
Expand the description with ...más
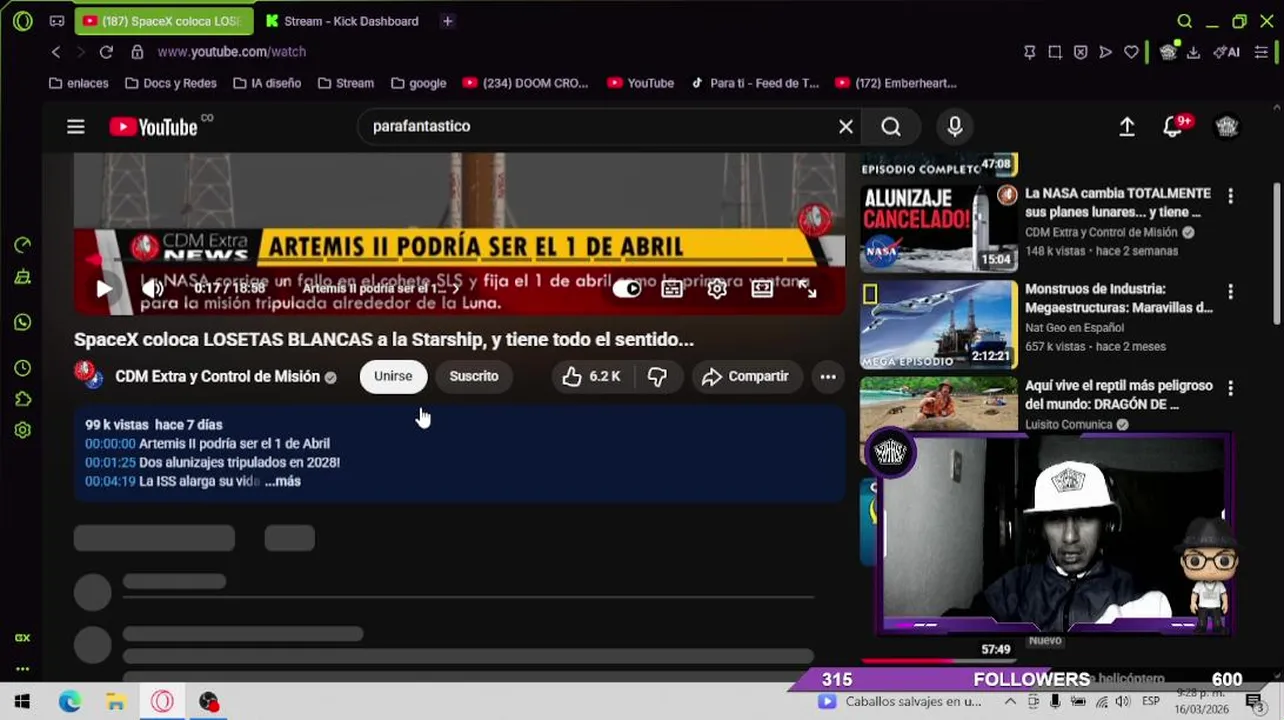(283, 481)
